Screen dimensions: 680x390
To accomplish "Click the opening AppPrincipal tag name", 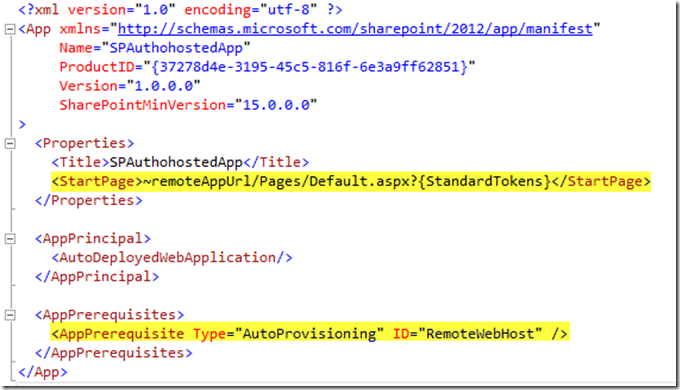I will (93, 239).
